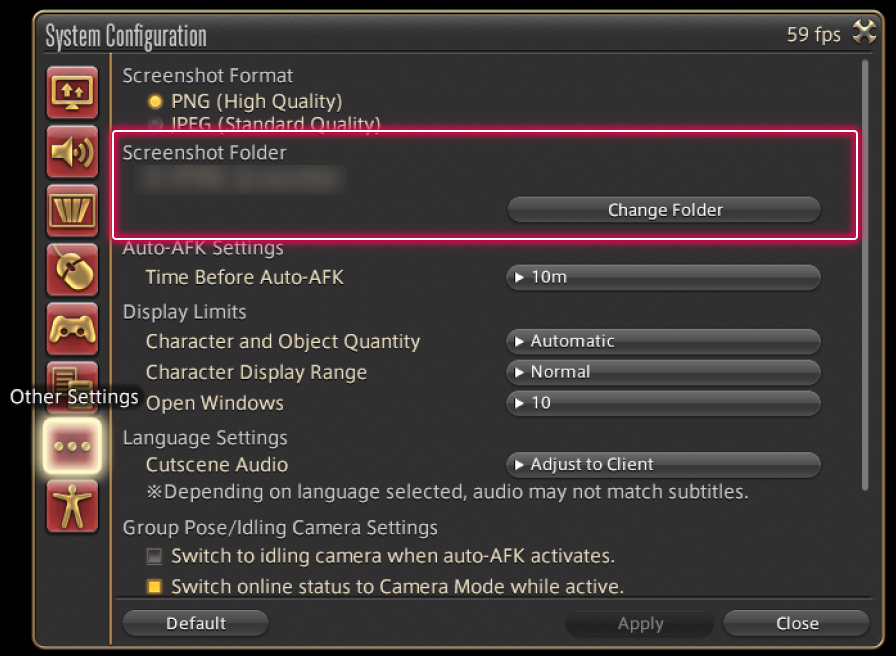This screenshot has width=896, height=656.
Task: Open the Sound Settings speaker icon
Action: 72,152
